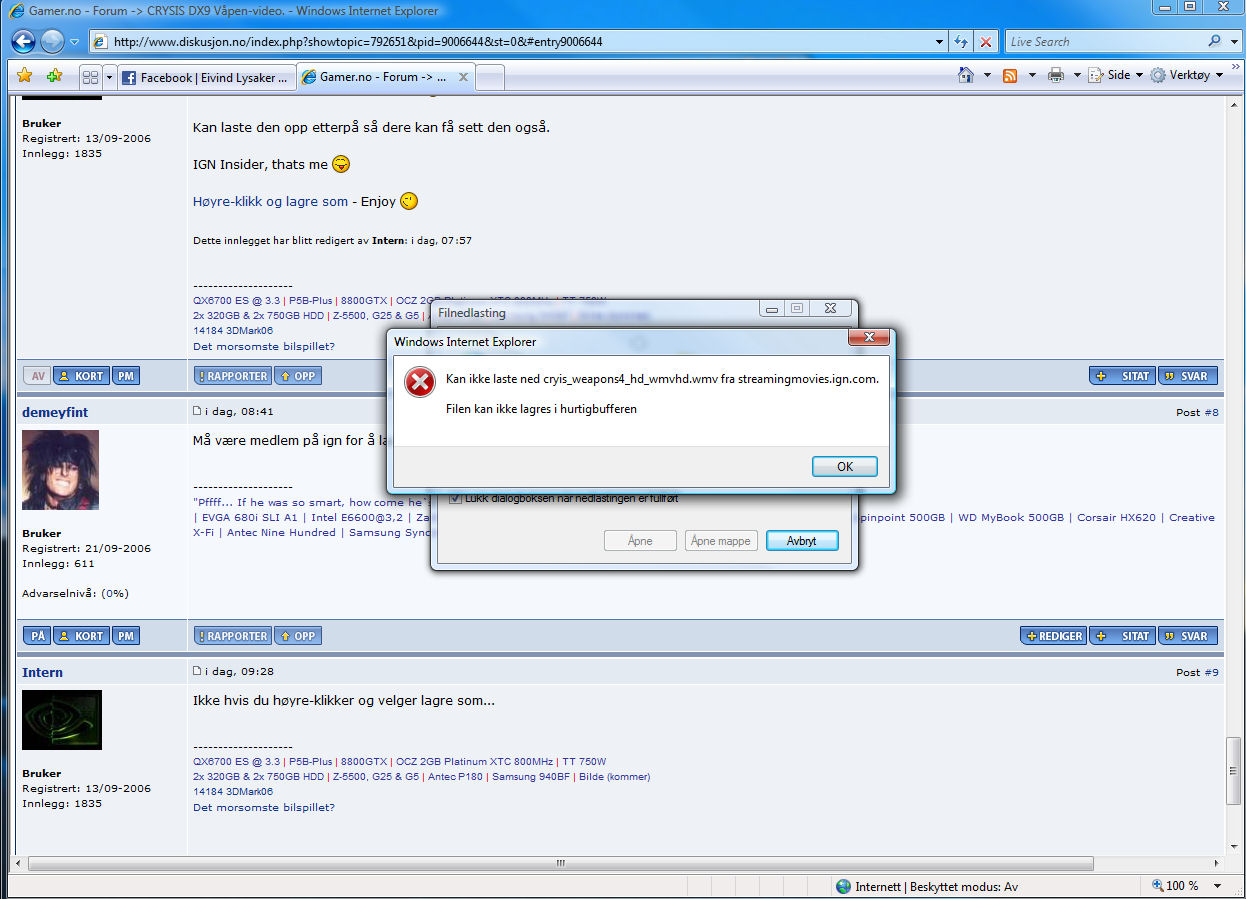Viewport: 1246px width, 899px height.
Task: Expand the zoom level dropdown arrow
Action: [x=1219, y=886]
